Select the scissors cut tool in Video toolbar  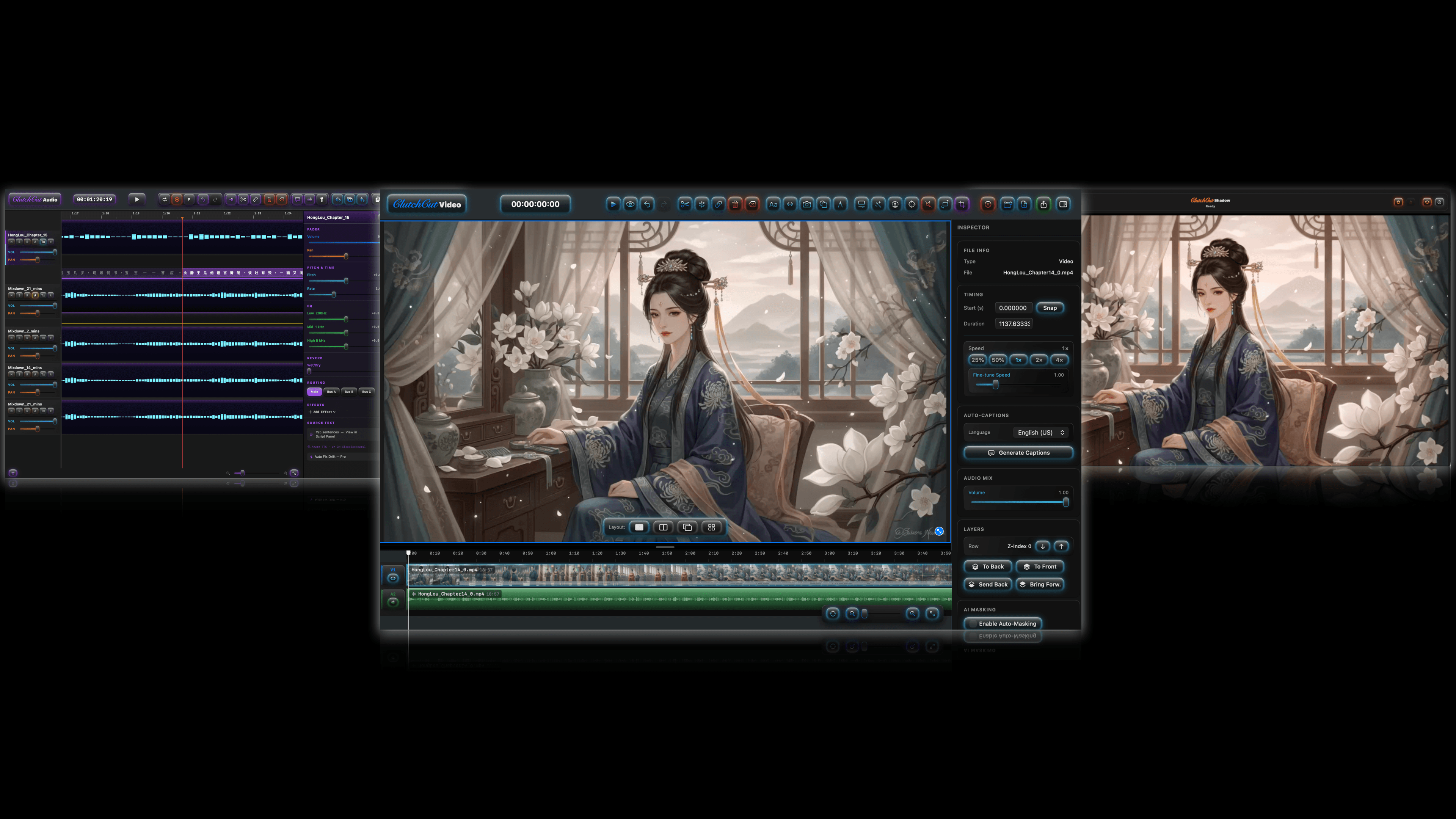[x=684, y=204]
